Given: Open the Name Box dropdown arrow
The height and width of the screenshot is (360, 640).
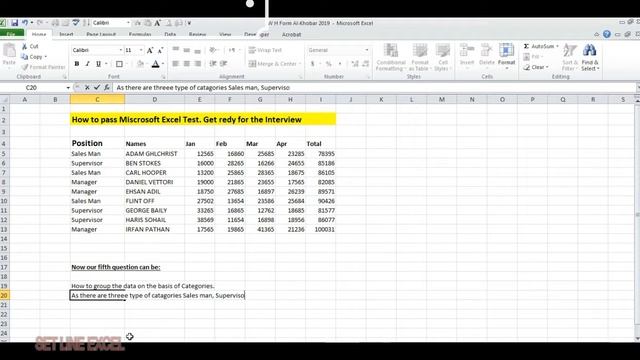Looking at the screenshot, I should click(68, 88).
